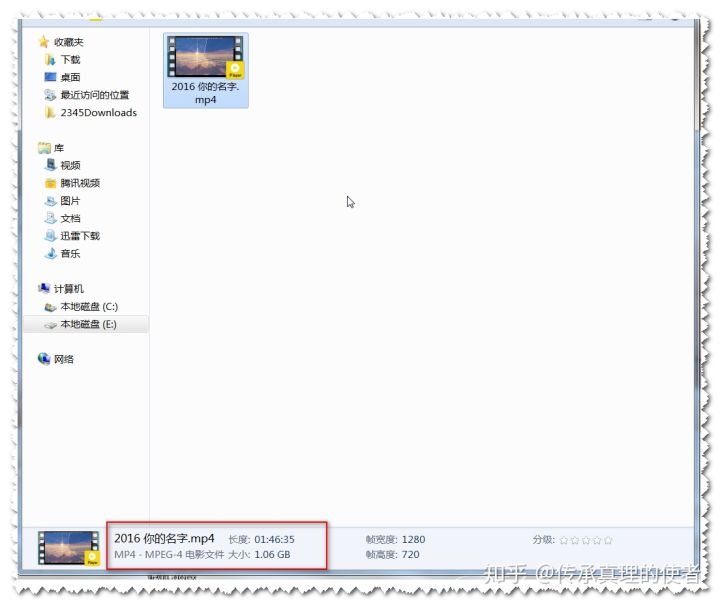This screenshot has width=720, height=605.
Task: Open the 2345Downloads folder icon
Action: [50, 112]
